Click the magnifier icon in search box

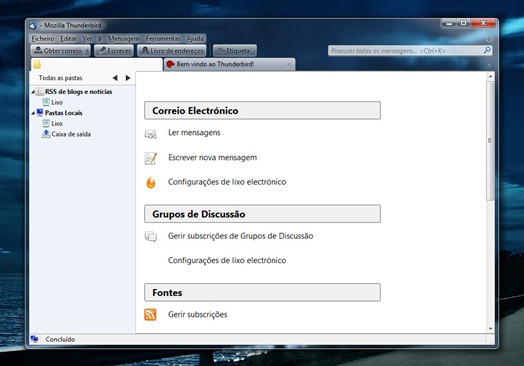tap(487, 50)
